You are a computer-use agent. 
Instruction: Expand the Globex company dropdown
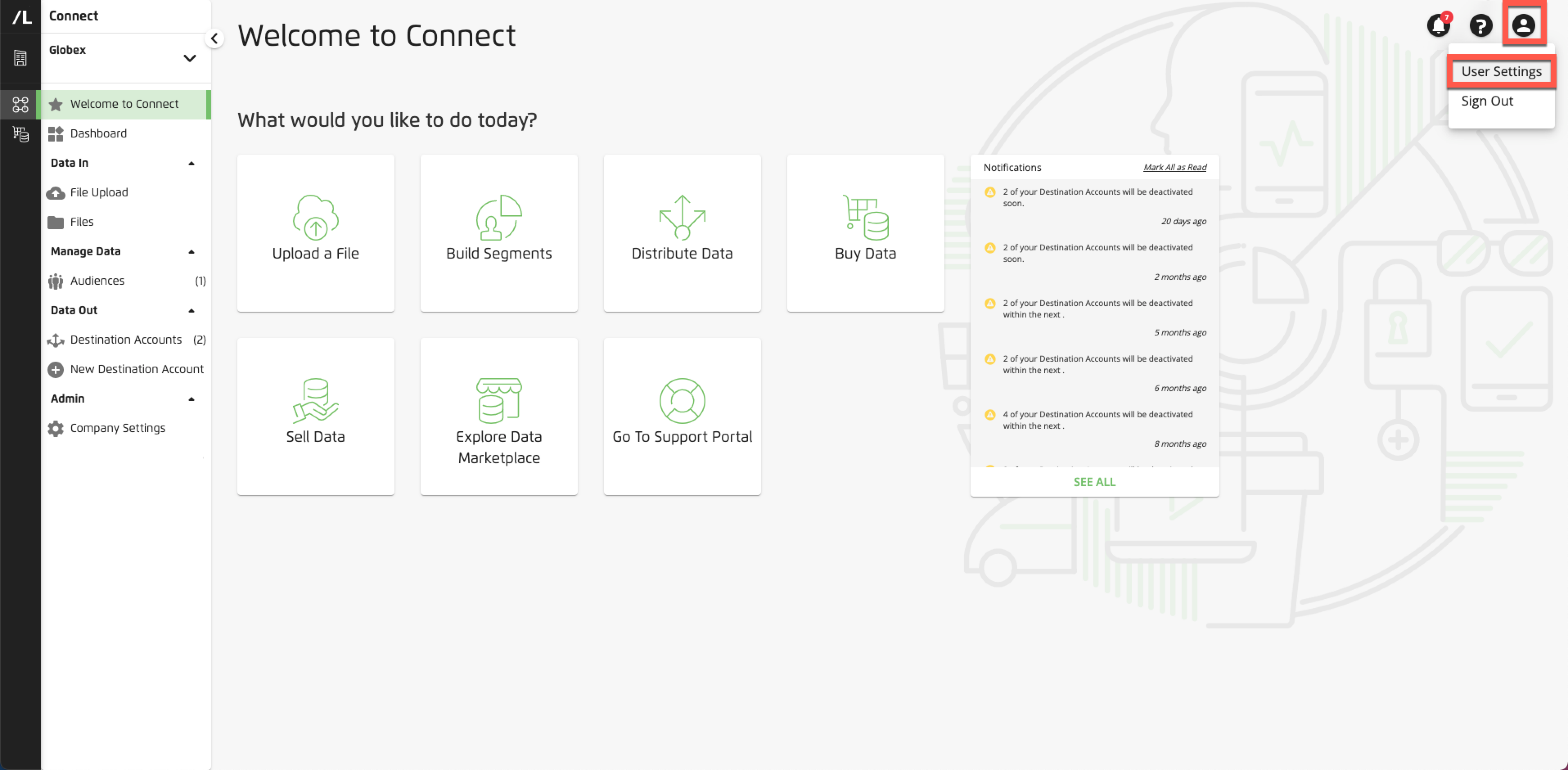(x=190, y=59)
